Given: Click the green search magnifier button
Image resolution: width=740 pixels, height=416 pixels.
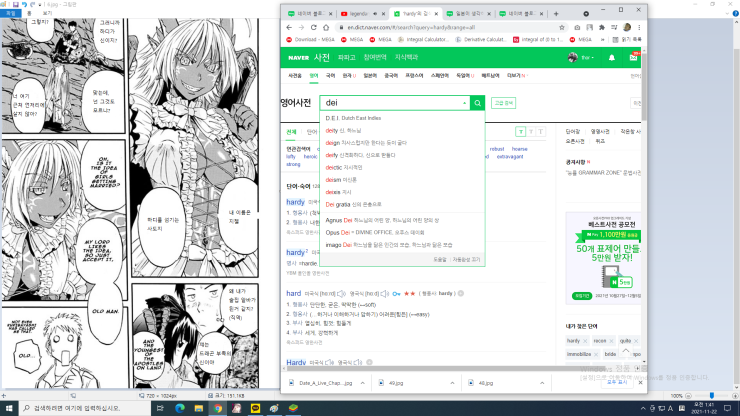Looking at the screenshot, I should (478, 103).
